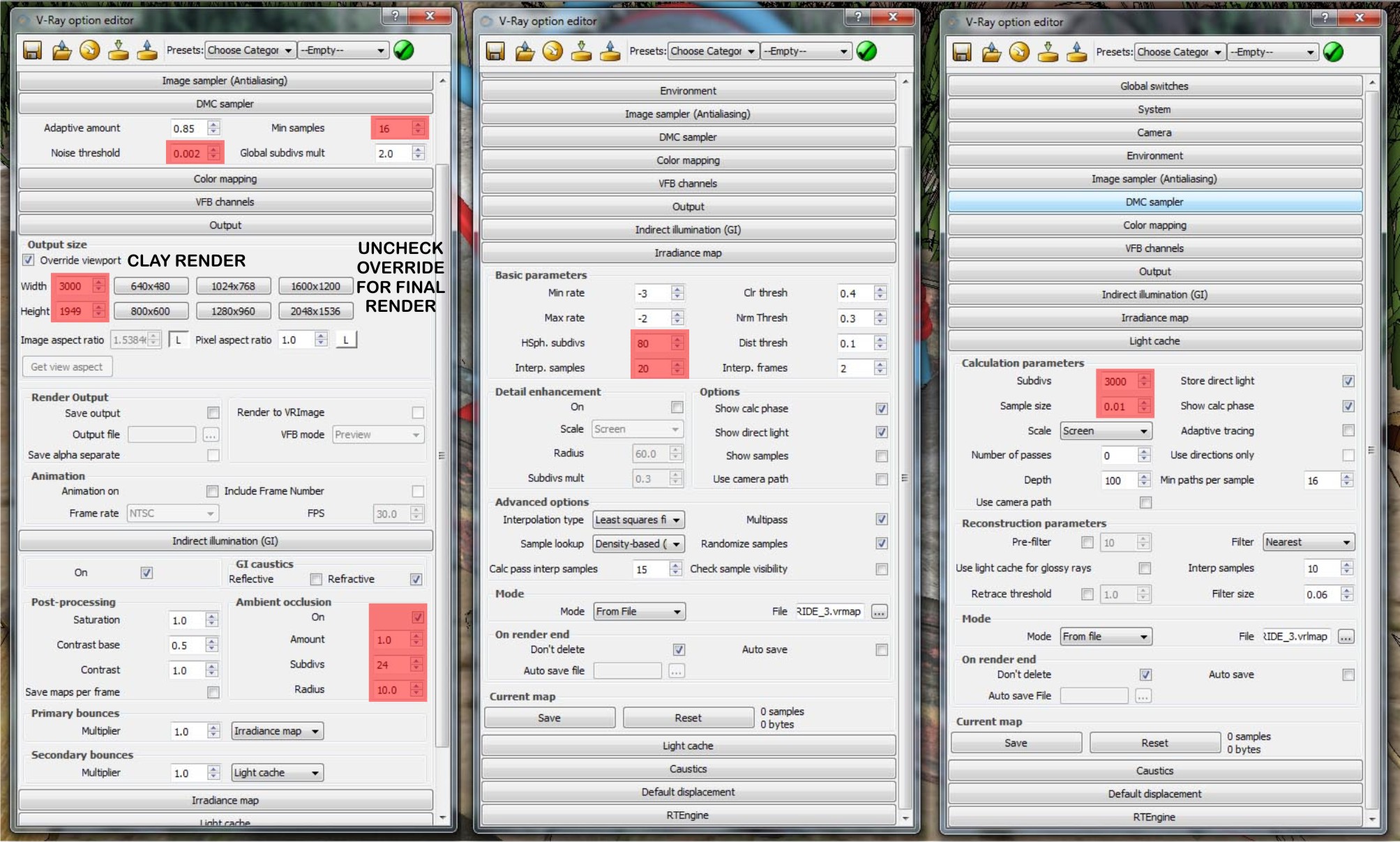The image size is (1400, 842).
Task: Open the light cache Mode From file dropdown
Action: coord(1106,636)
